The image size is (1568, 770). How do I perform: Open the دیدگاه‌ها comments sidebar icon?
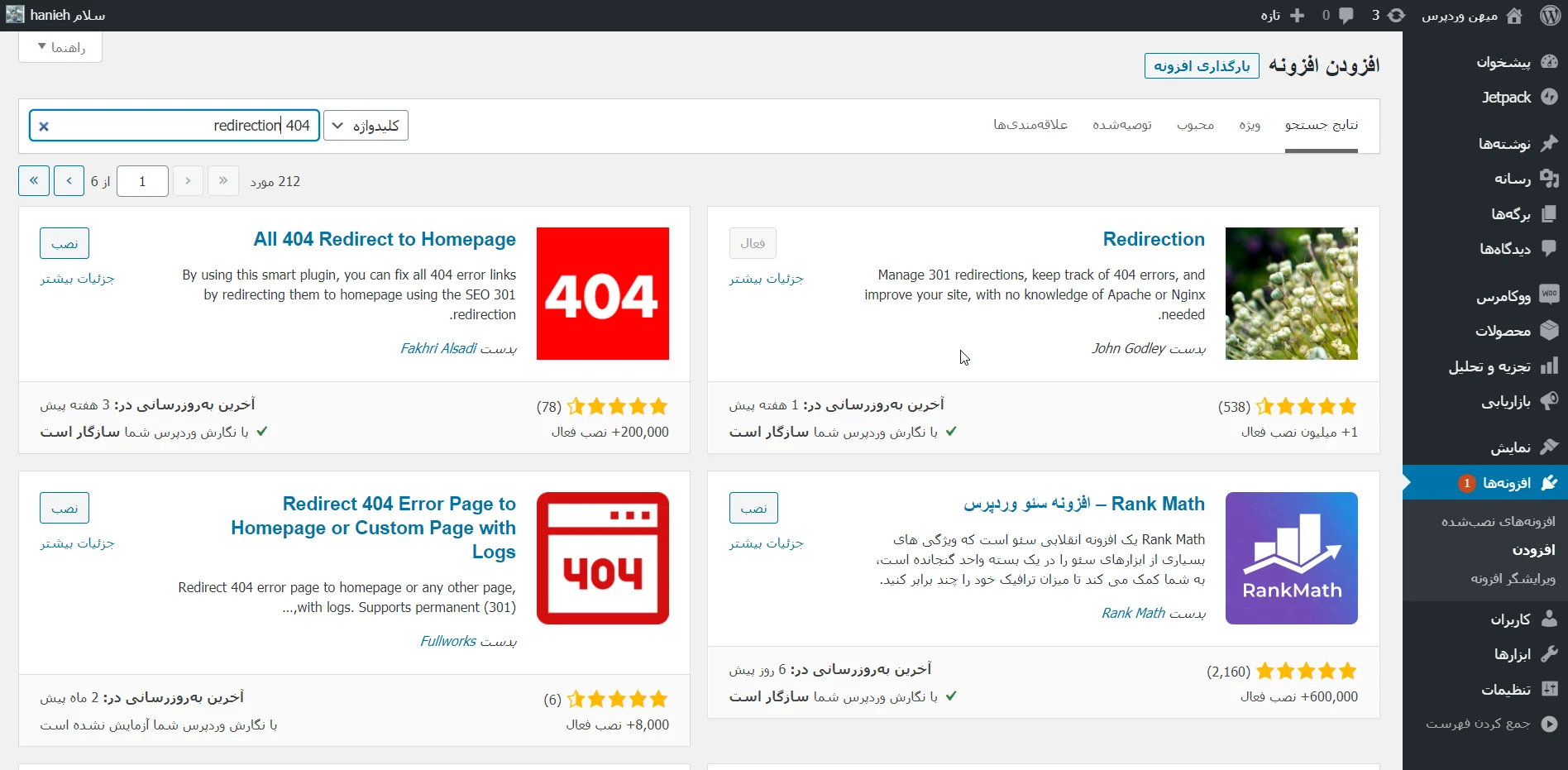tap(1549, 248)
